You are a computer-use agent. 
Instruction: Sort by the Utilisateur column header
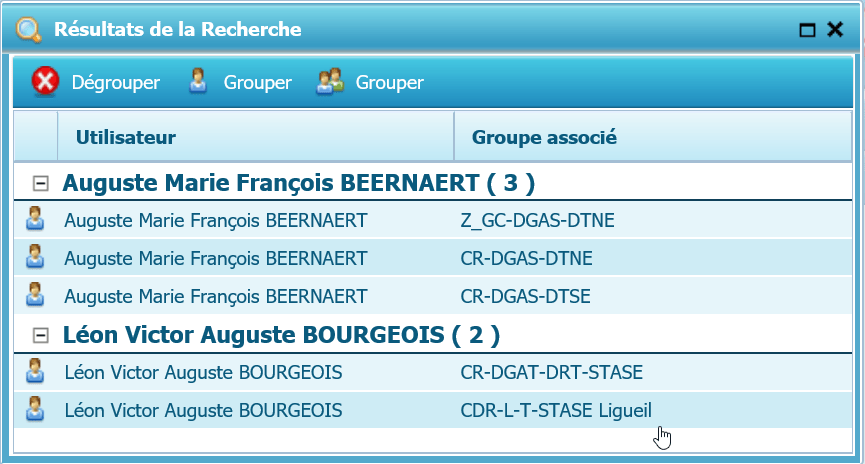pos(126,137)
